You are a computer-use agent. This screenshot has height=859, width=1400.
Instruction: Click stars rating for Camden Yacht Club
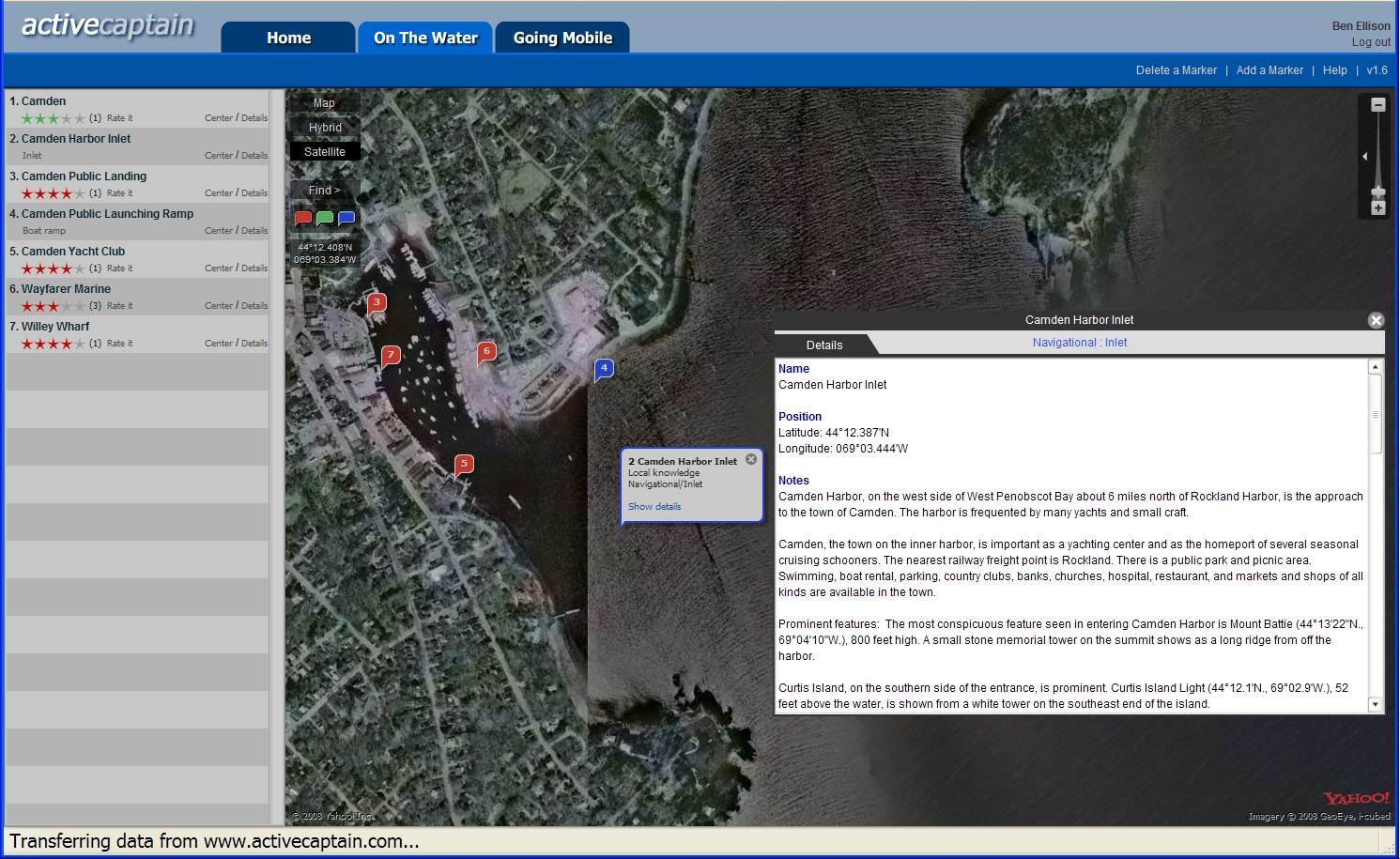[53, 268]
